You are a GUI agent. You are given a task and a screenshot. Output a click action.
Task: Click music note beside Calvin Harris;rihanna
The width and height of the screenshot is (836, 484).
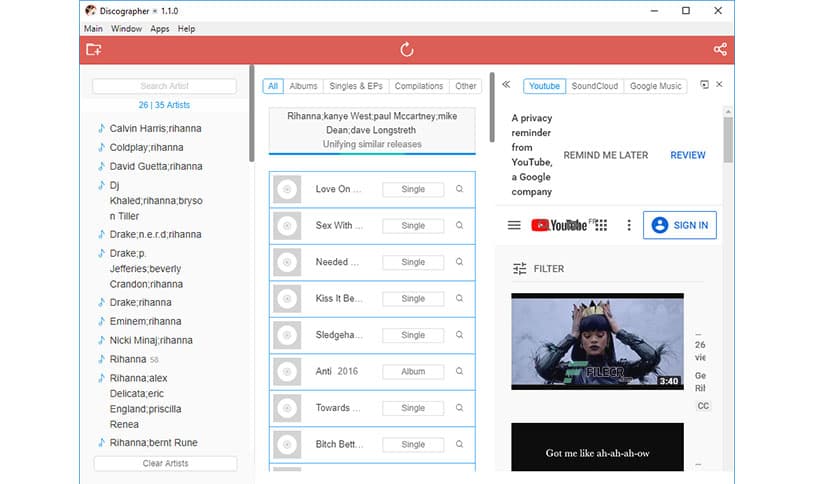point(100,129)
